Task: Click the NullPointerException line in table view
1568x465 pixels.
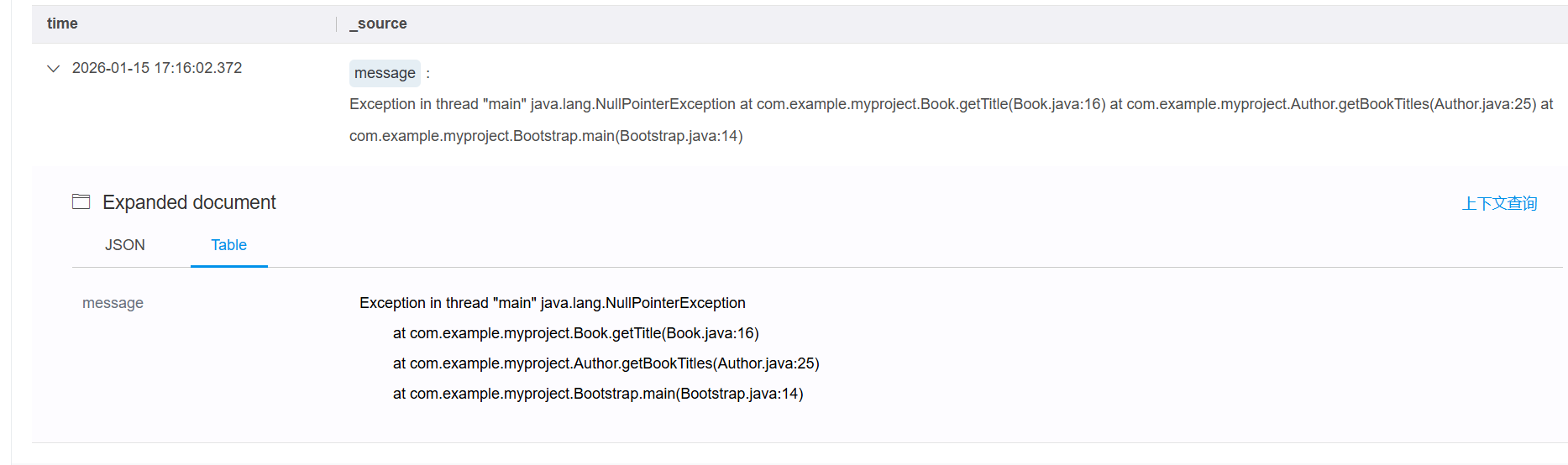Action: tap(552, 303)
